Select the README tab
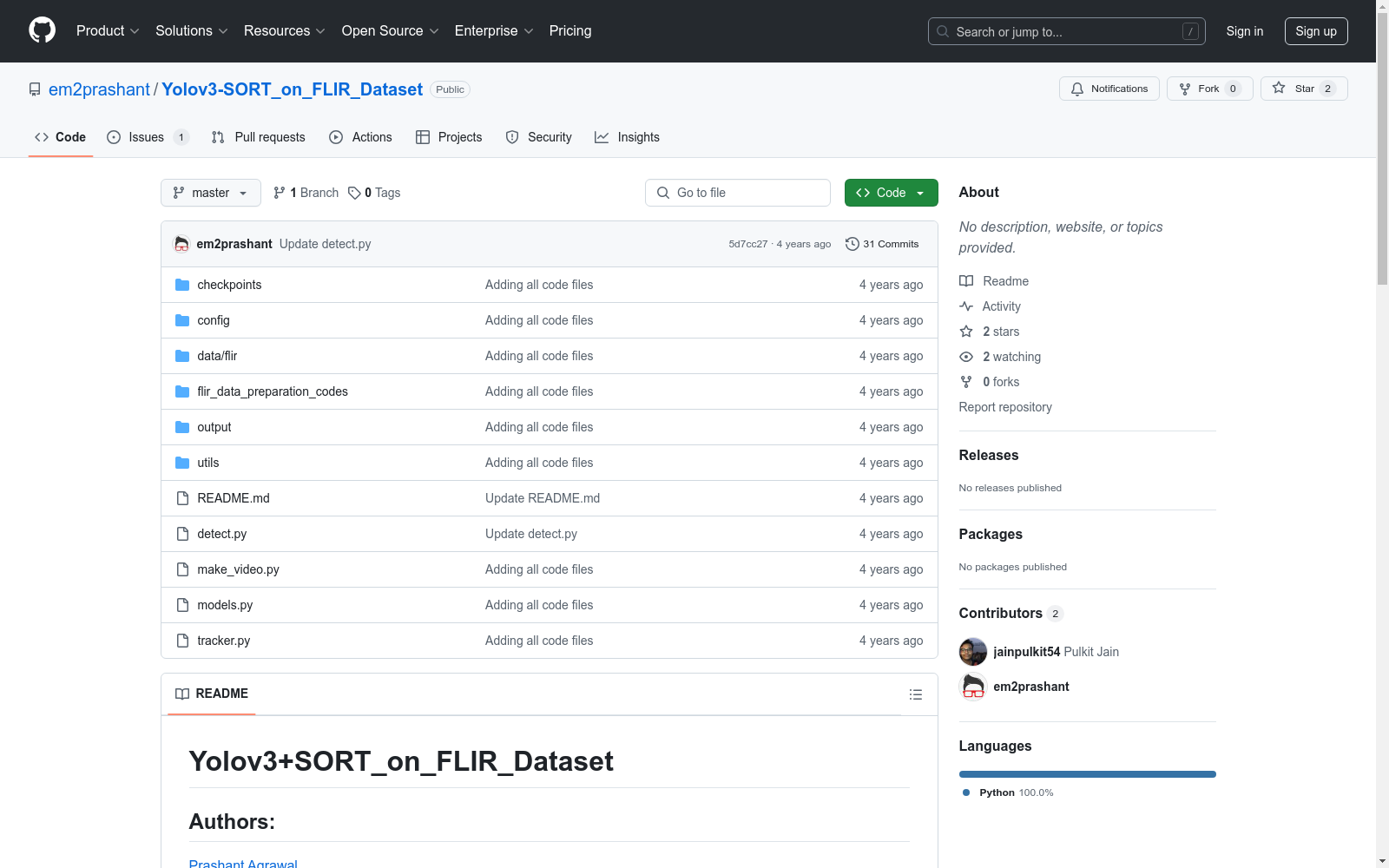The width and height of the screenshot is (1389, 868). coord(212,694)
